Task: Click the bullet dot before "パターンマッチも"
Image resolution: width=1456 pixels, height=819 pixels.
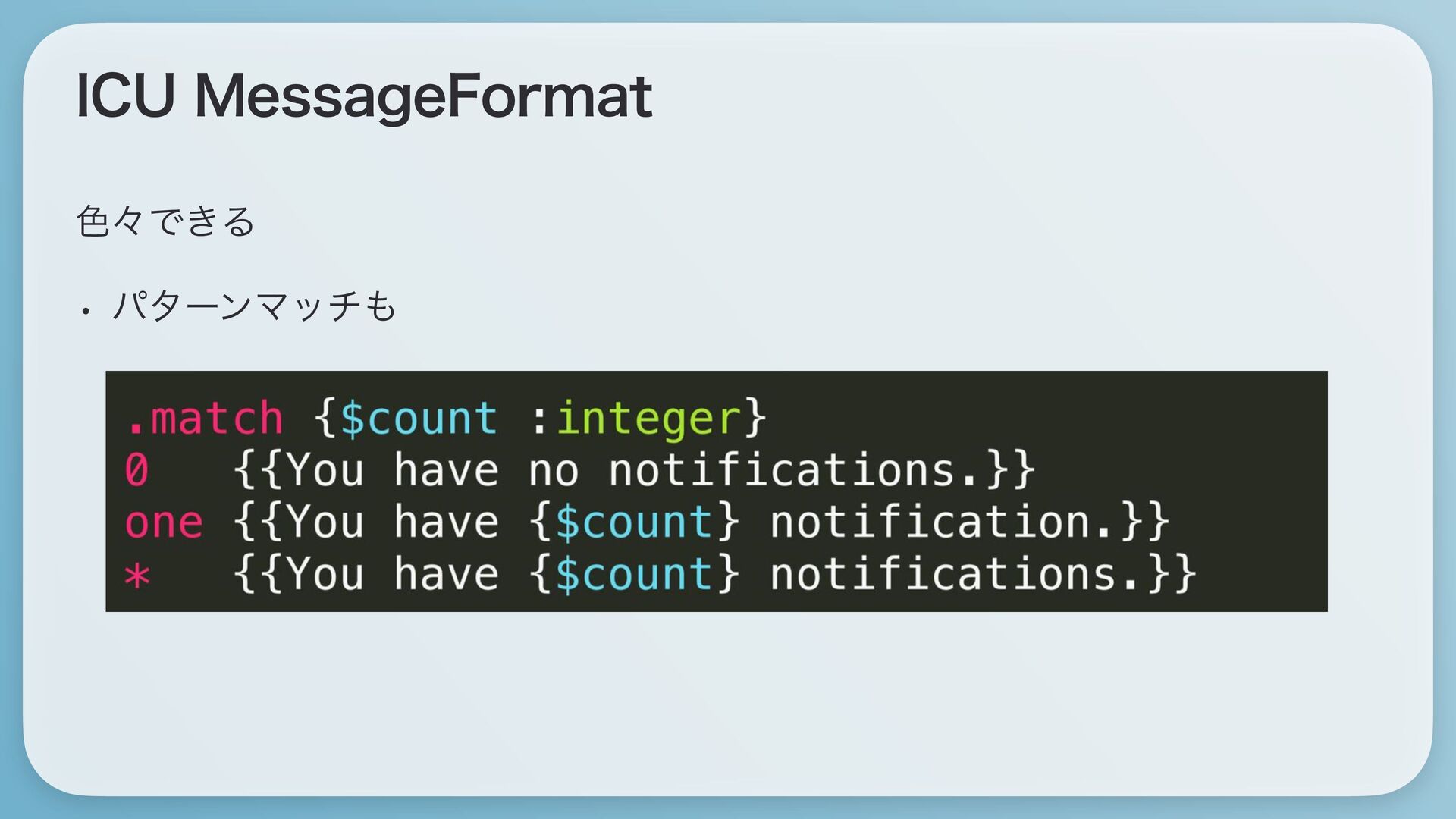Action: (x=86, y=310)
